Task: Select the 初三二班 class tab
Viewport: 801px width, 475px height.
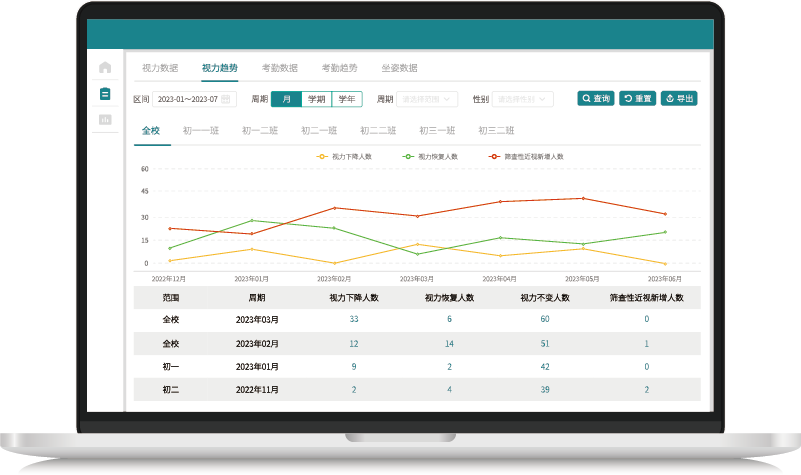Action: pyautogui.click(x=496, y=131)
